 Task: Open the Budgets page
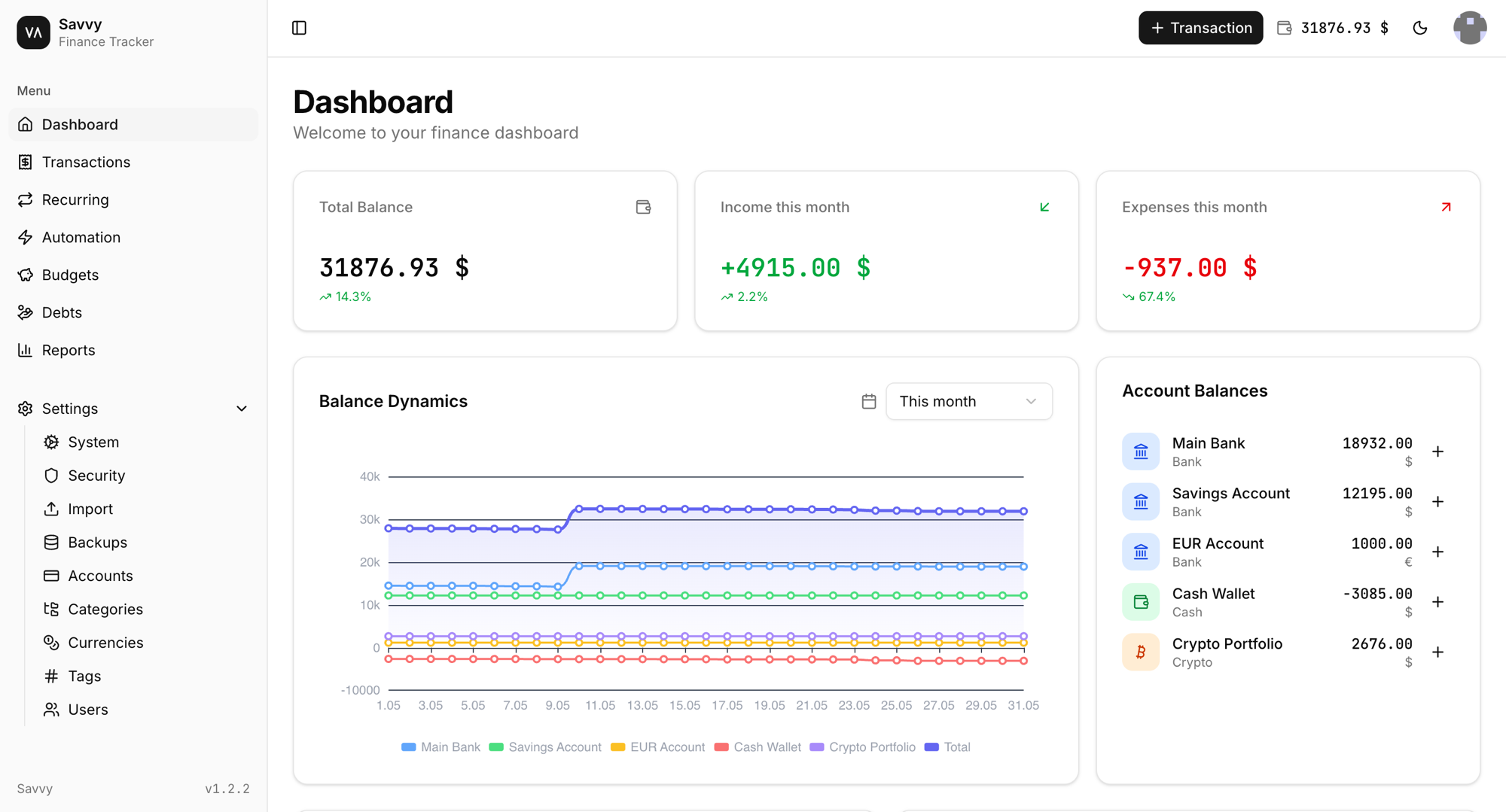(133, 275)
